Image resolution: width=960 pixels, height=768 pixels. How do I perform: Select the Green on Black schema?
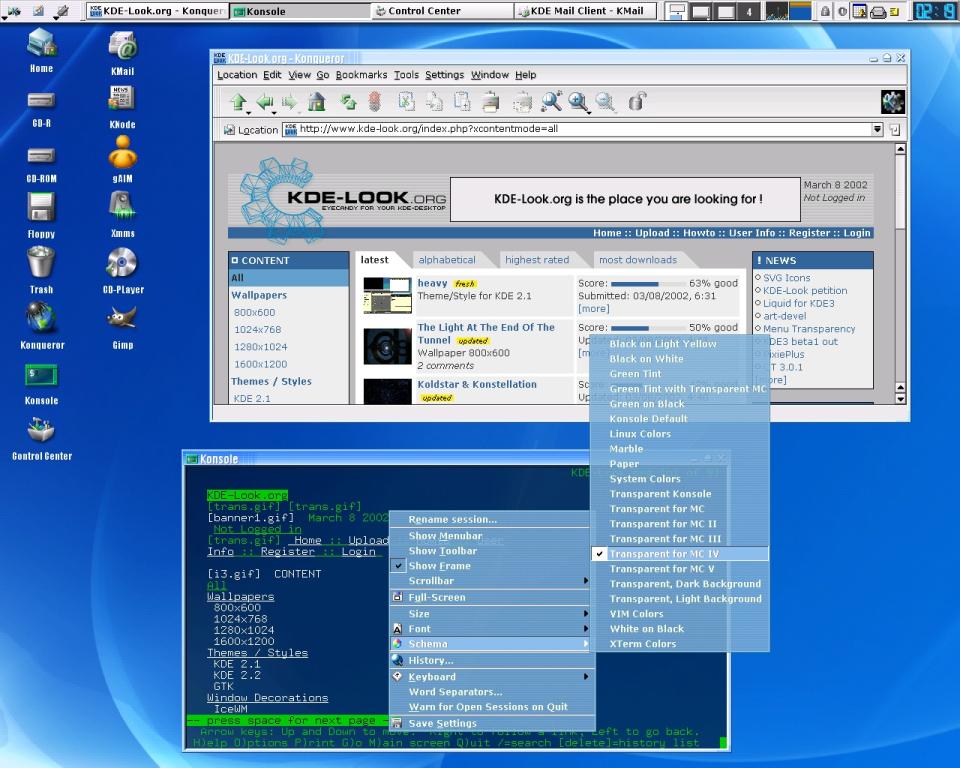(x=680, y=404)
